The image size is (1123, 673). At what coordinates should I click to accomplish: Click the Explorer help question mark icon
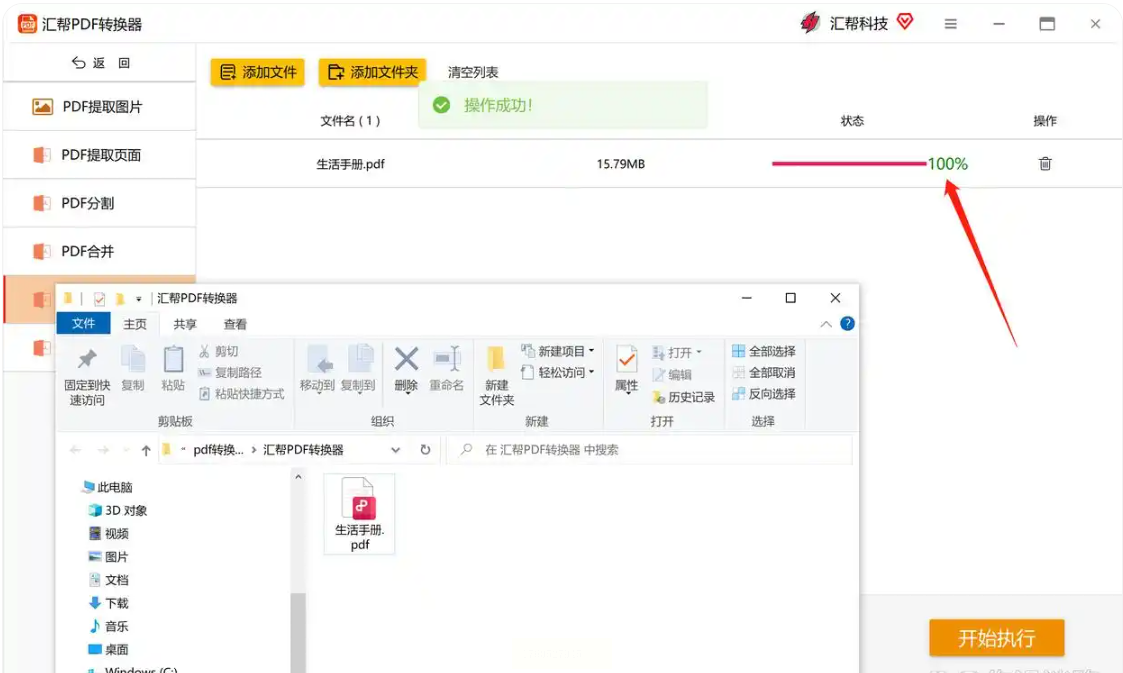click(x=847, y=324)
